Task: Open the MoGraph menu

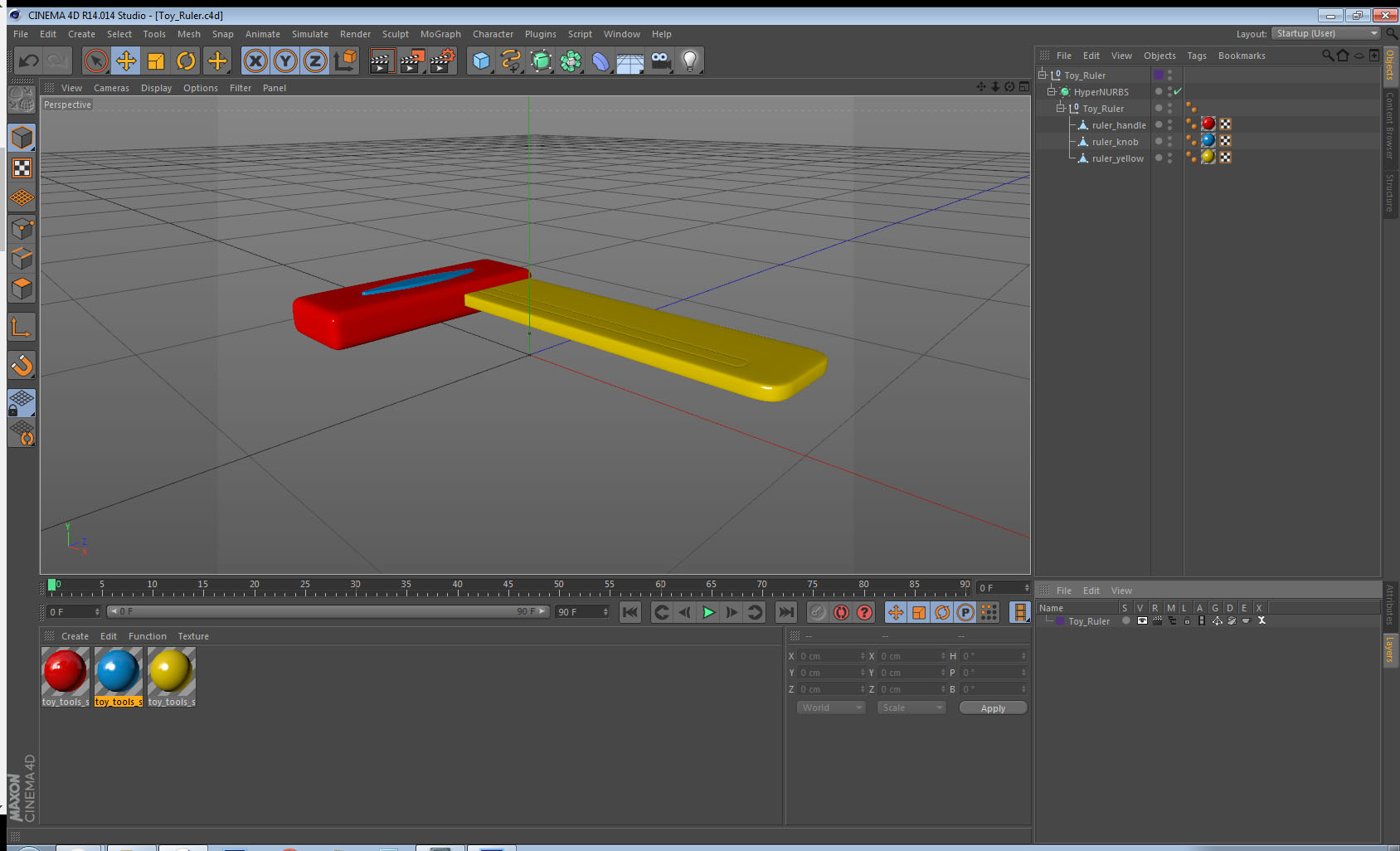Action: point(440,34)
